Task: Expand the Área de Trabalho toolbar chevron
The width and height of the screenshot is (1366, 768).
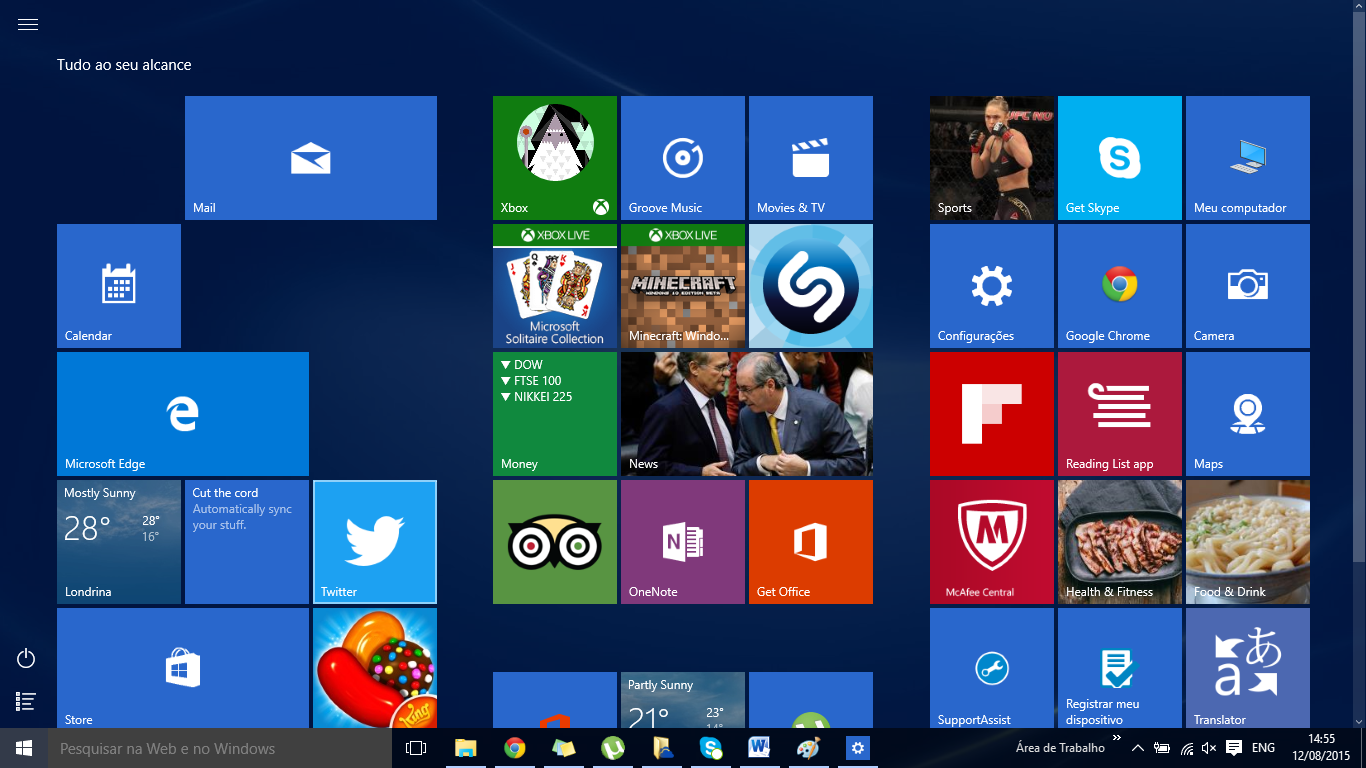Action: pos(1116,738)
